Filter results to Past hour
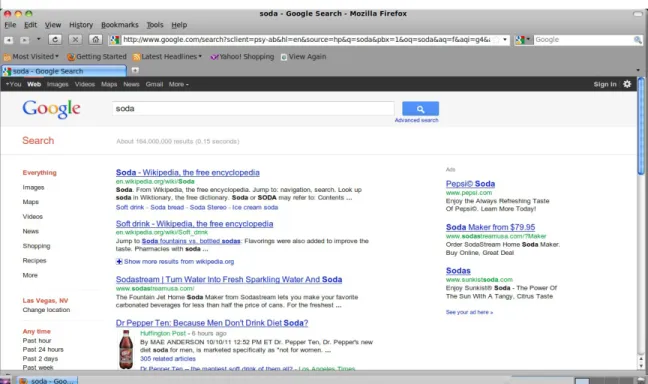Viewport: 648px width, 384px height. [37, 341]
